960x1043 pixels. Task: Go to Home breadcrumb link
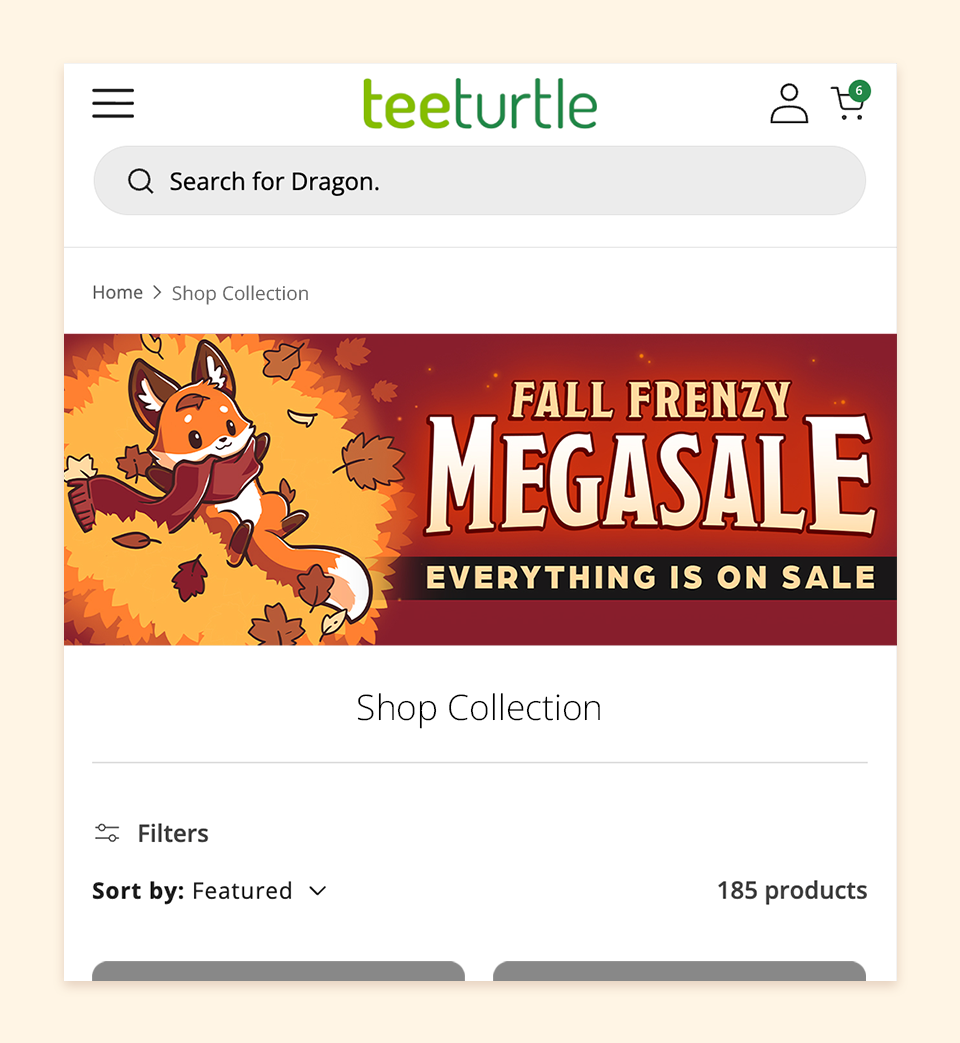[117, 293]
